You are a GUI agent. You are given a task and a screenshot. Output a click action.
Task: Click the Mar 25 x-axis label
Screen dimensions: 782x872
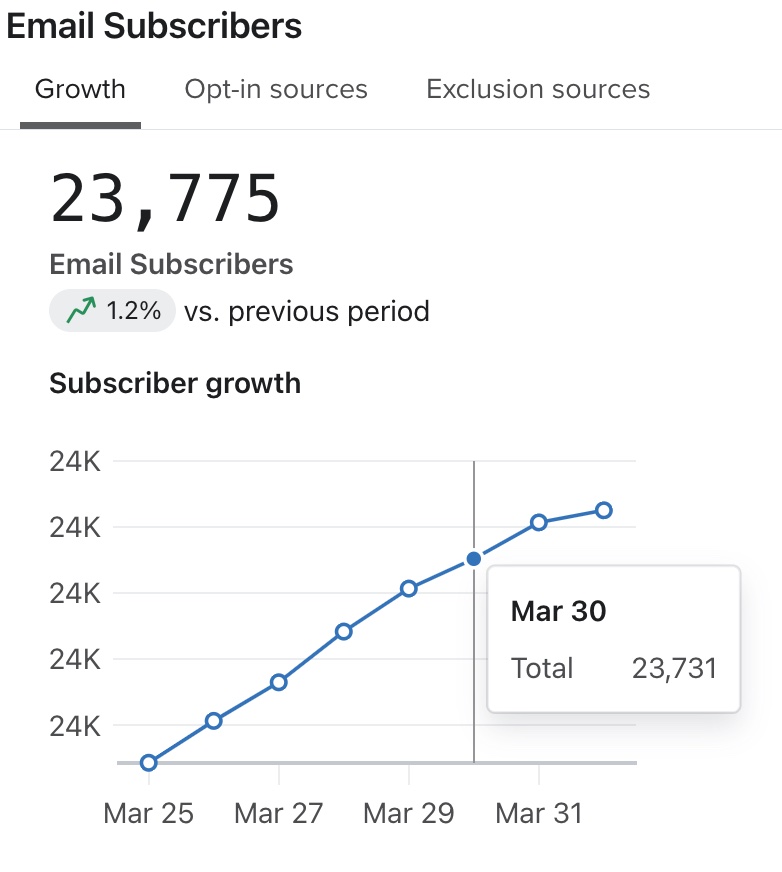[149, 813]
